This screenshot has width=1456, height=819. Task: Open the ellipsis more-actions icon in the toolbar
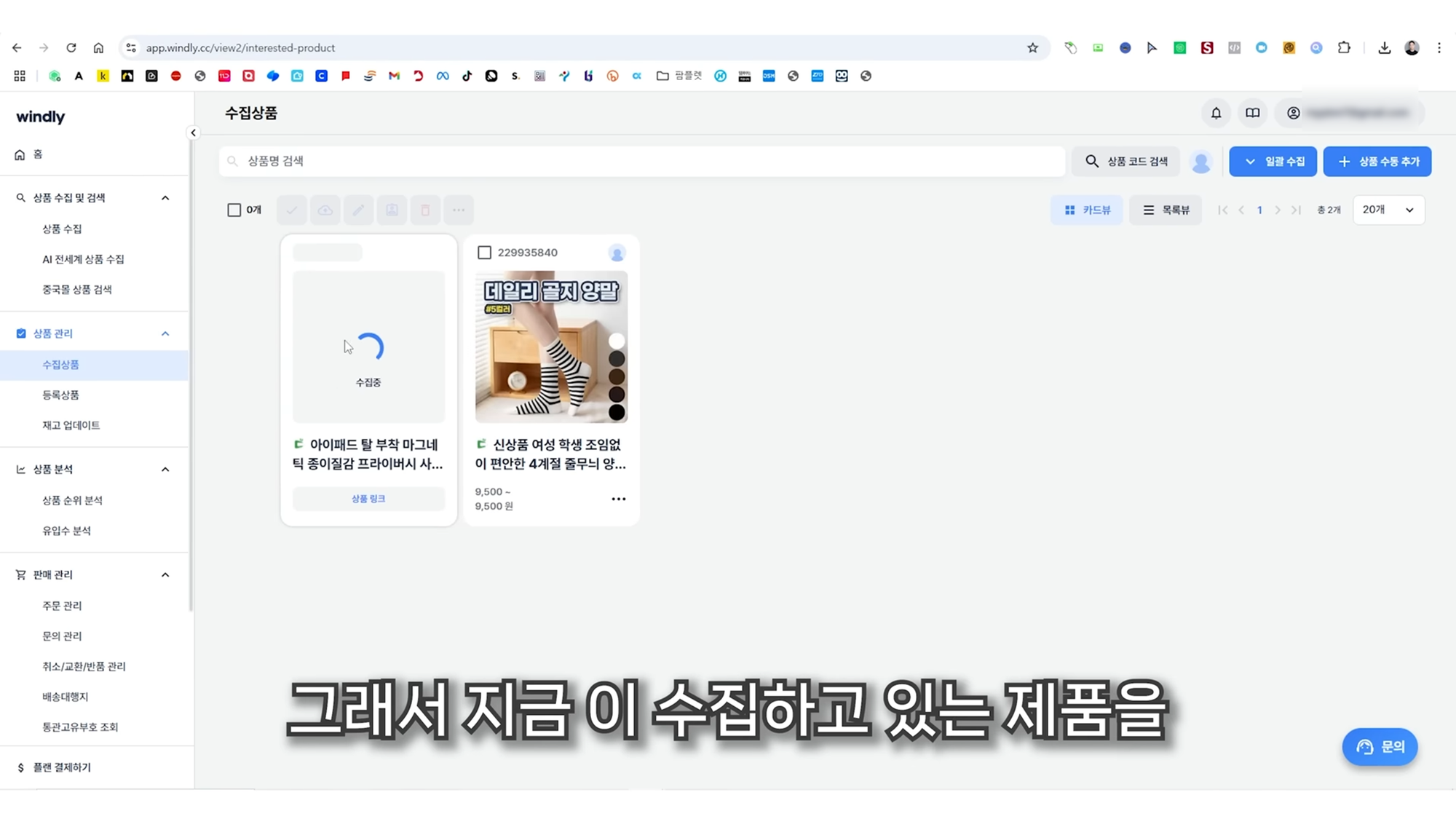click(x=459, y=210)
